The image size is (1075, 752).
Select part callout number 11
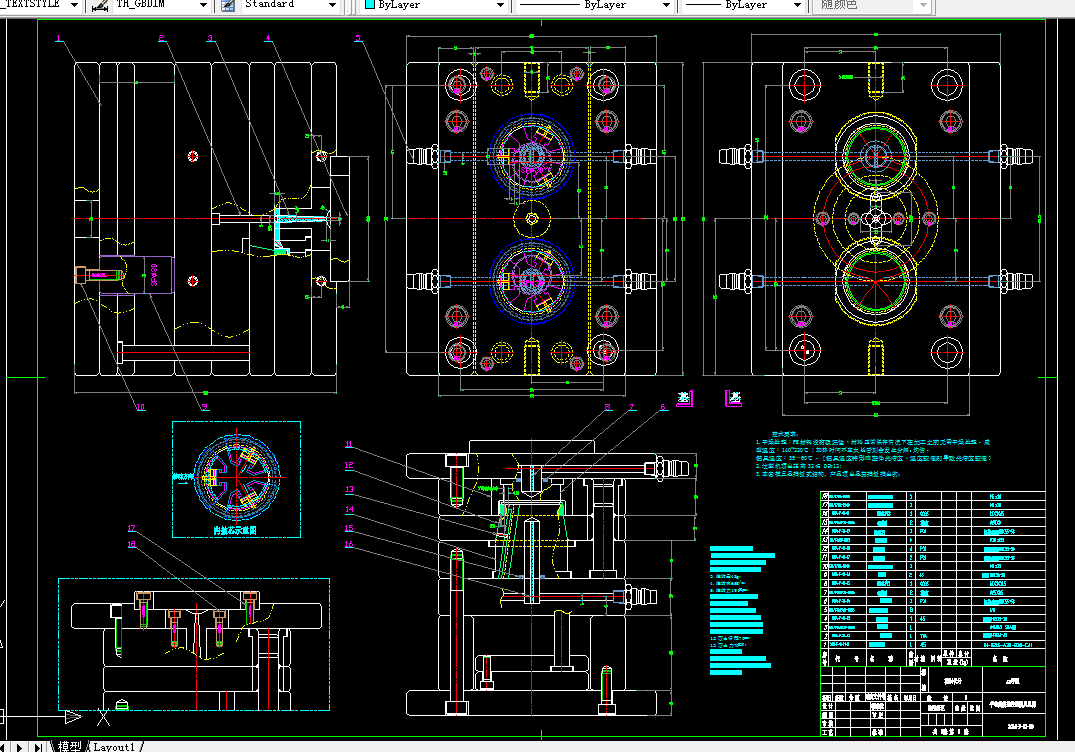pyautogui.click(x=349, y=444)
